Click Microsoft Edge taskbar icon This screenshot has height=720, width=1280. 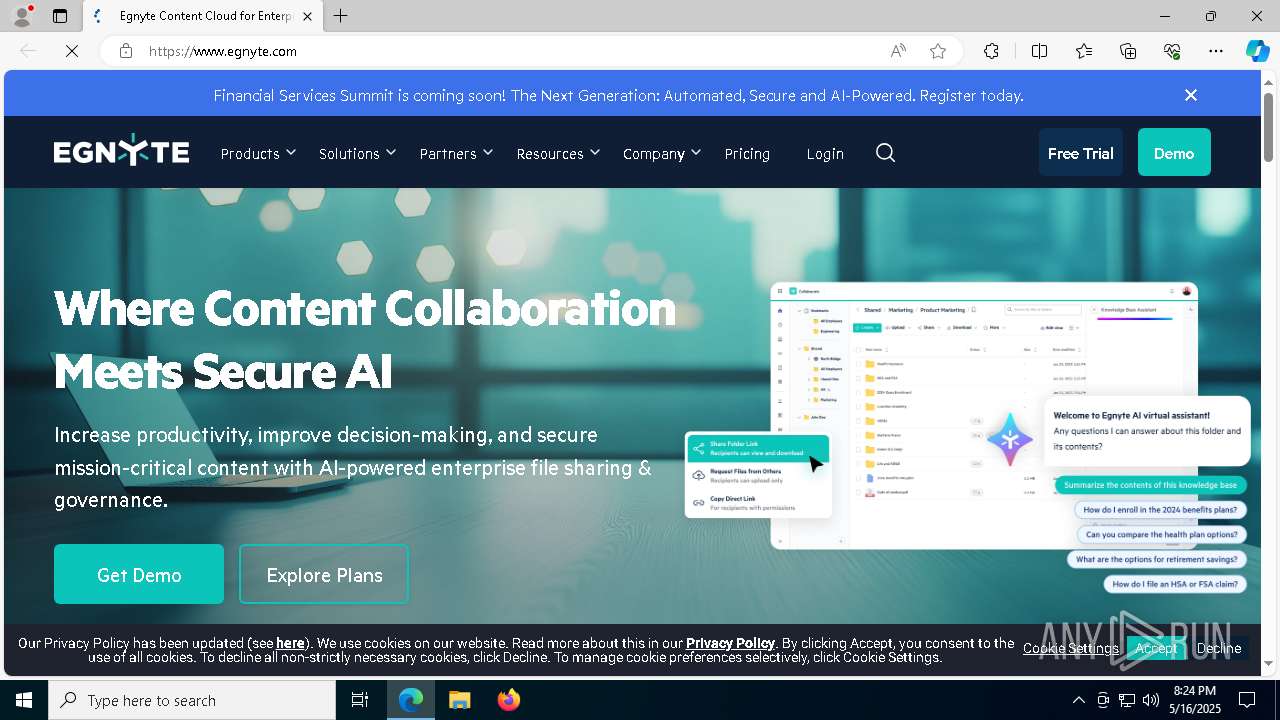(411, 700)
